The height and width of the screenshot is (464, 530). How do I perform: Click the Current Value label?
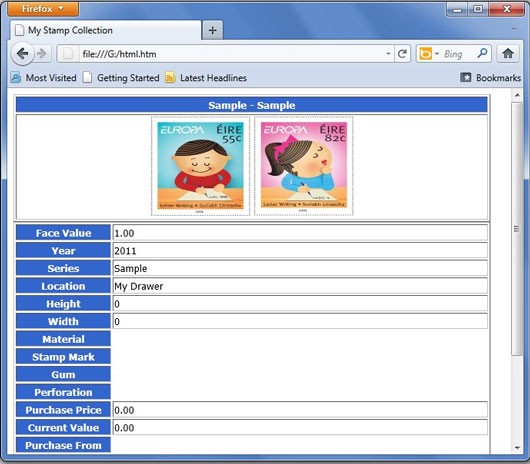point(63,427)
